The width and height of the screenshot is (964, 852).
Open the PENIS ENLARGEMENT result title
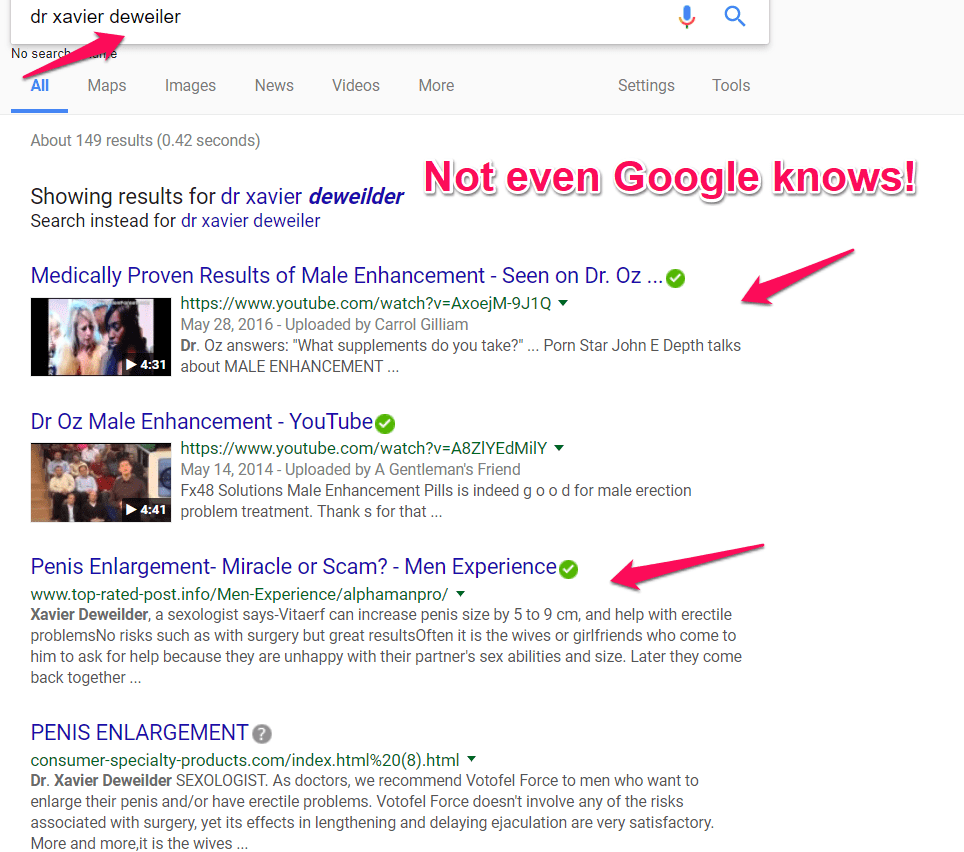tap(140, 733)
